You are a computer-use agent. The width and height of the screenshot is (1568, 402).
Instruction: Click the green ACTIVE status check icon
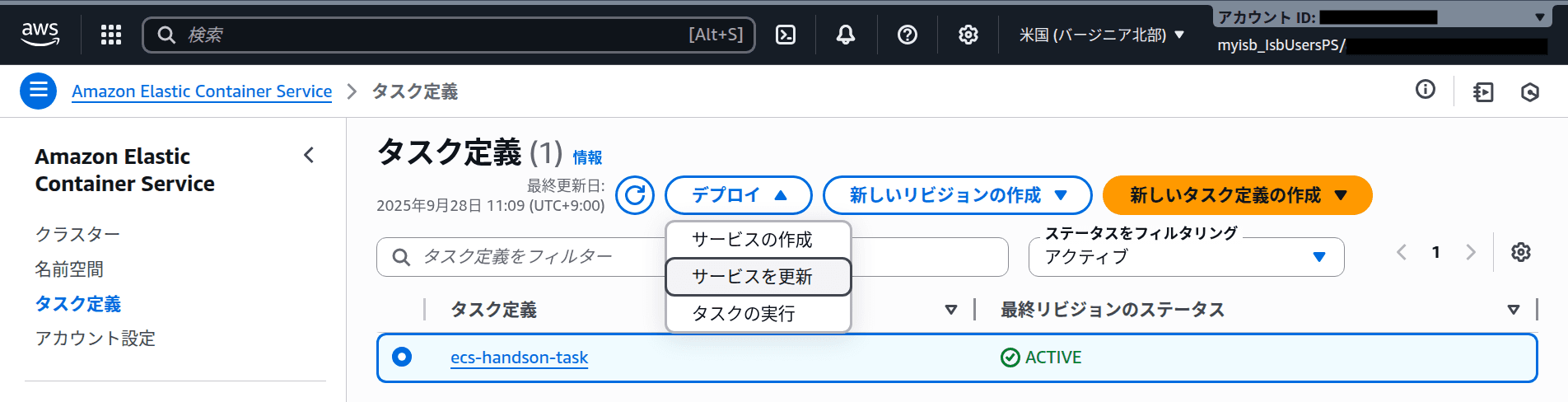click(x=1010, y=358)
